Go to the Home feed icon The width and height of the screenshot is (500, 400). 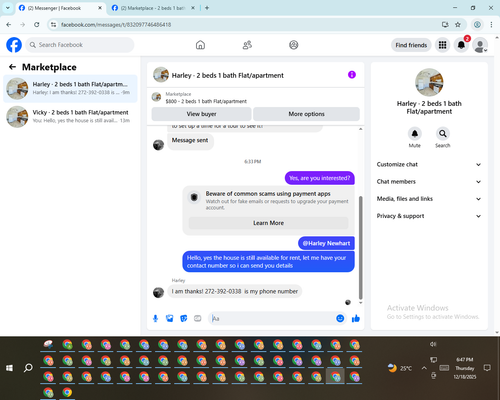tap(200, 45)
